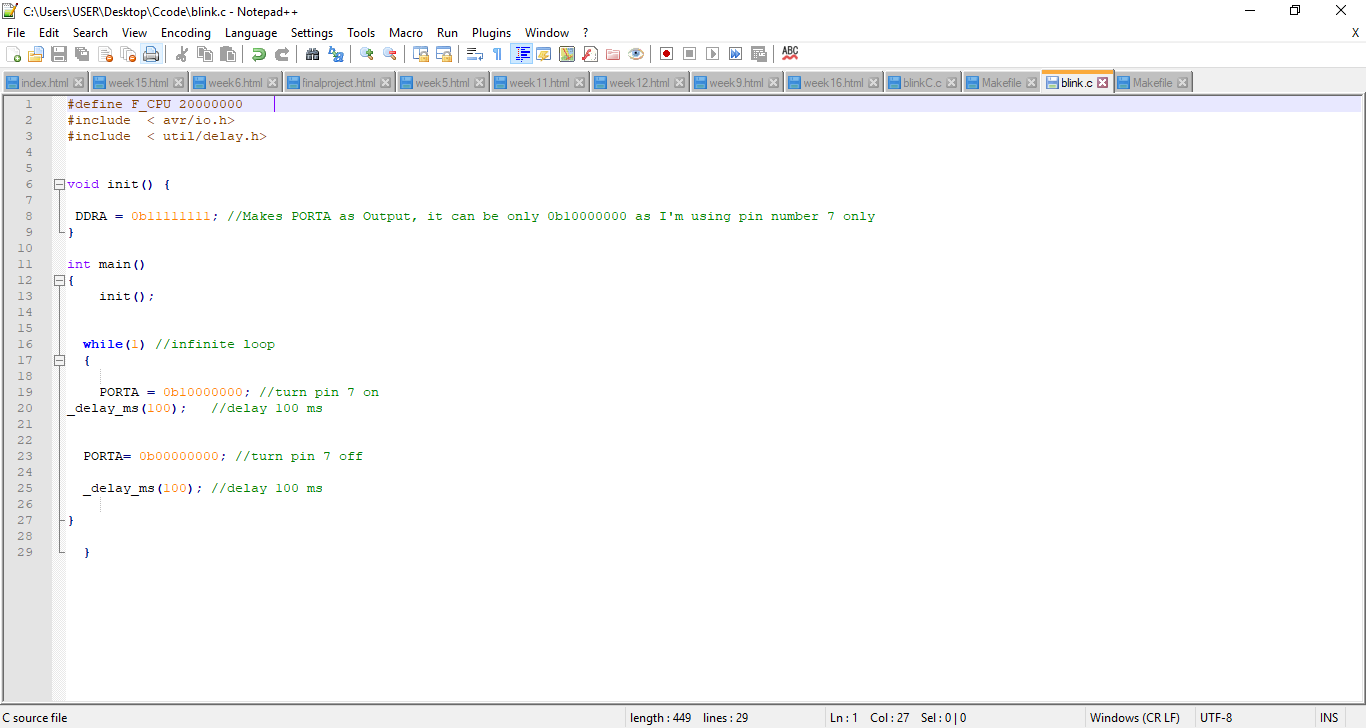Undo the last edit with the green arrow
Screen dimensions: 1366x728
pyautogui.click(x=258, y=54)
